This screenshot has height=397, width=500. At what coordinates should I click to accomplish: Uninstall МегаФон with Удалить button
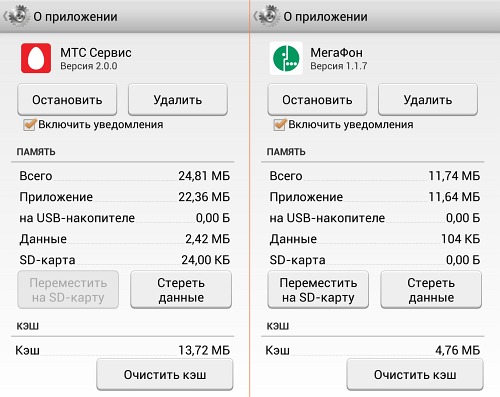[428, 100]
